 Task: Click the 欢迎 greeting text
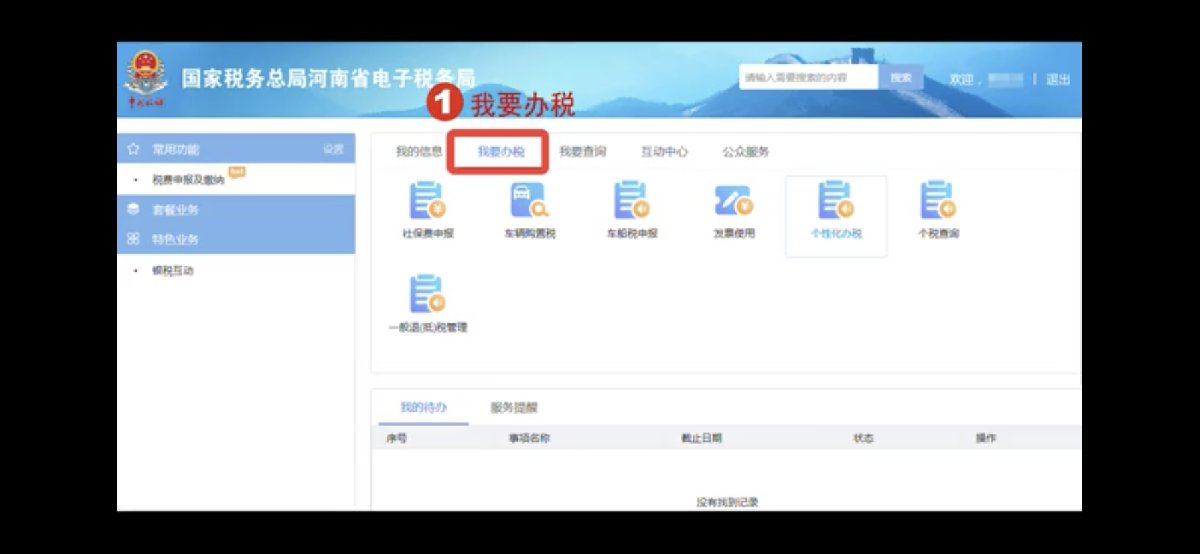point(960,80)
